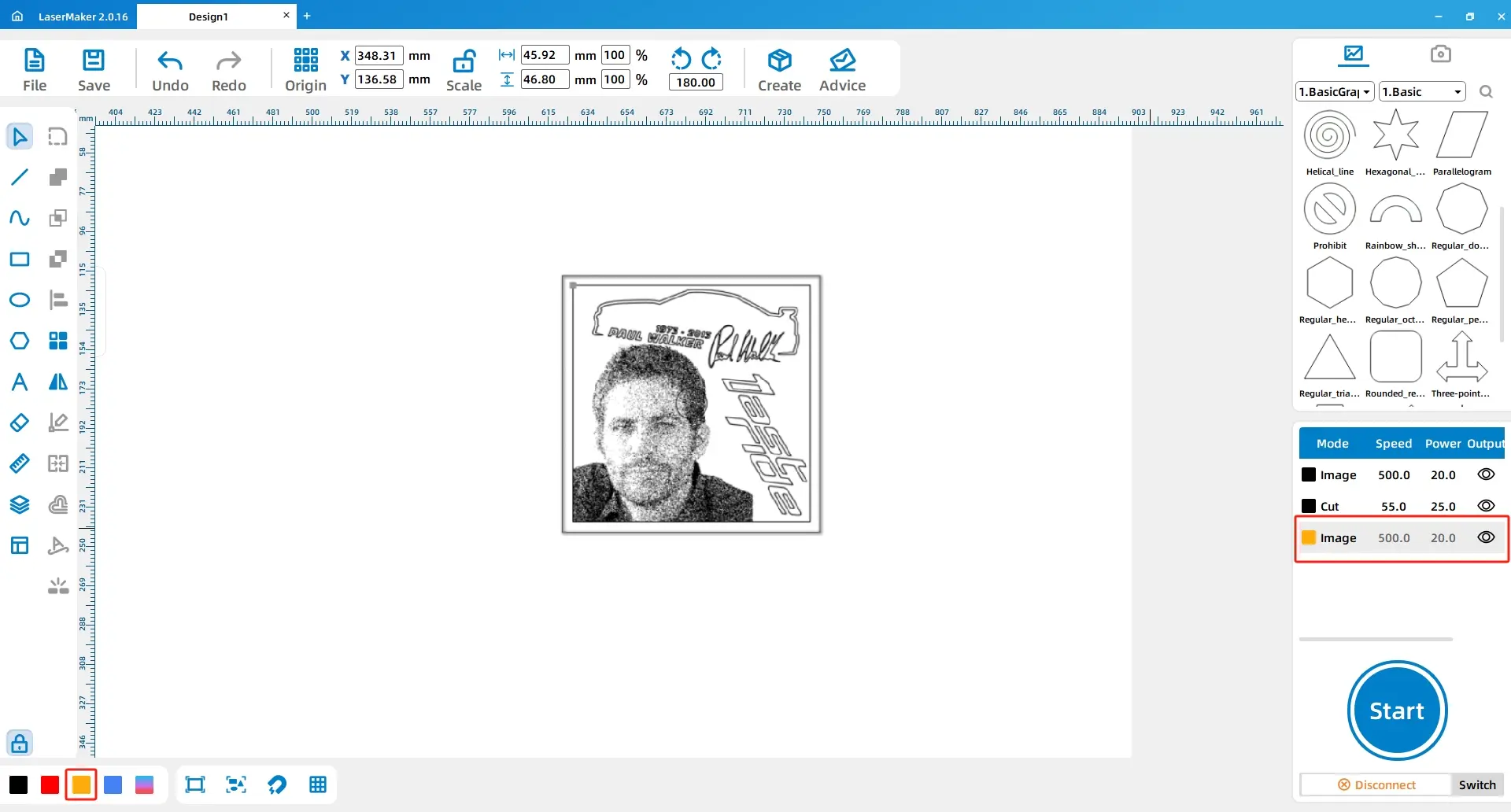Click Undo in the toolbar
The width and height of the screenshot is (1511, 812).
point(170,70)
